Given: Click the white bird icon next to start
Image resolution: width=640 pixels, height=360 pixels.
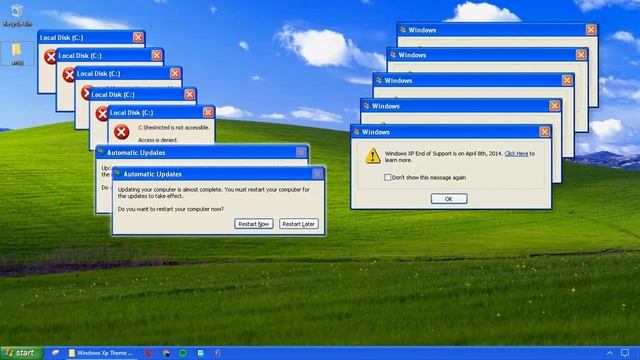Looking at the screenshot, I should click(55, 353).
